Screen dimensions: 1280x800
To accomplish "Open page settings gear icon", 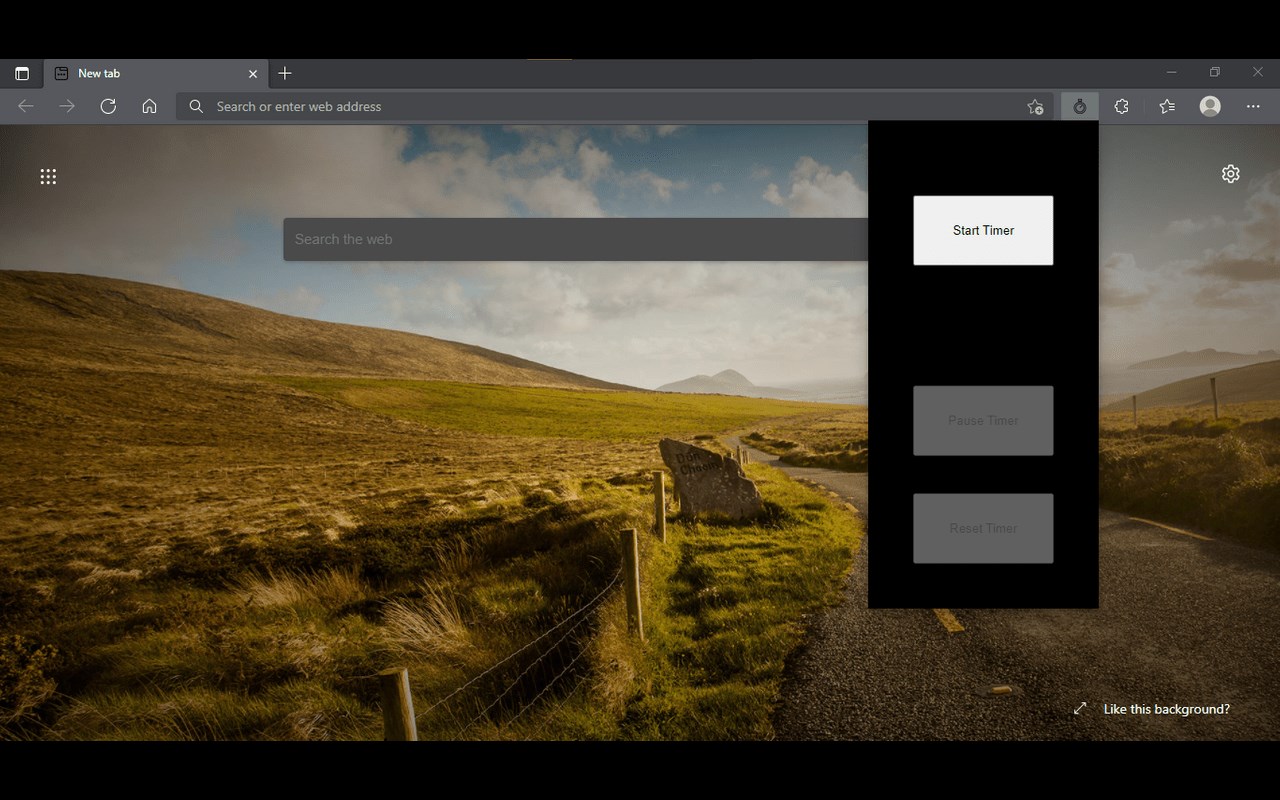I will (1230, 174).
